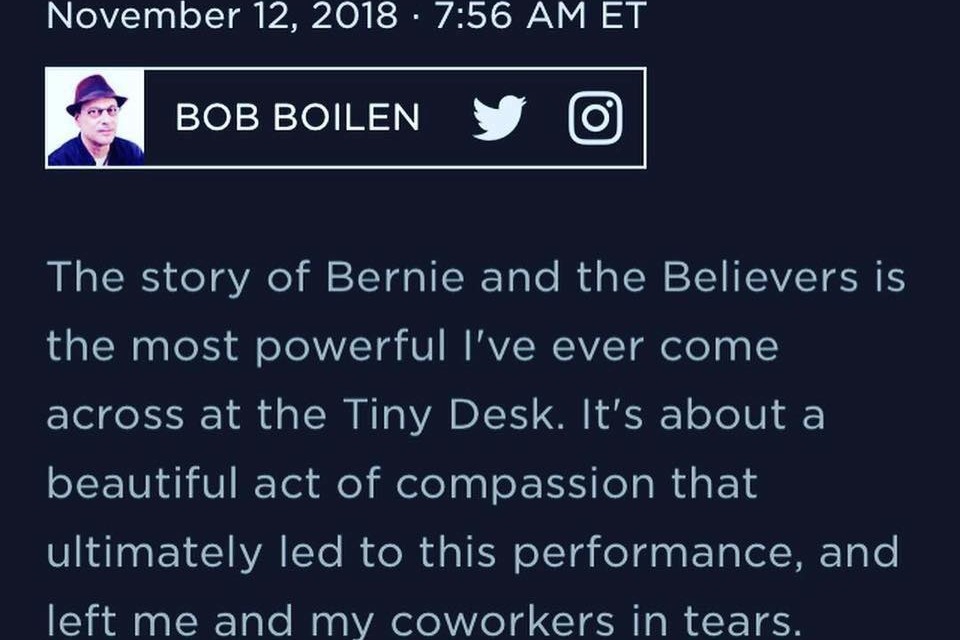This screenshot has width=960, height=640.
Task: Click the word 'ultimately' in the paragraph
Action: point(154,554)
